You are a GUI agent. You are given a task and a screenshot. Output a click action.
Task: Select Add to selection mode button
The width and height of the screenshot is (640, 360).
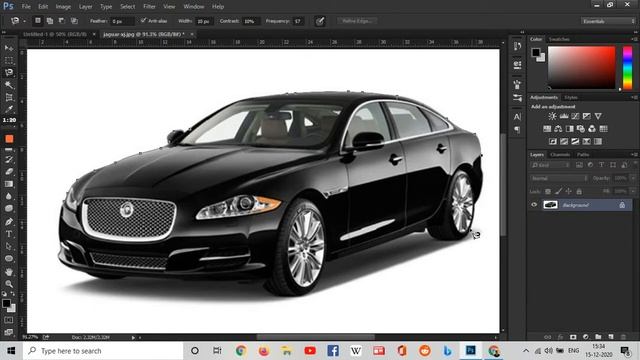tap(50, 20)
